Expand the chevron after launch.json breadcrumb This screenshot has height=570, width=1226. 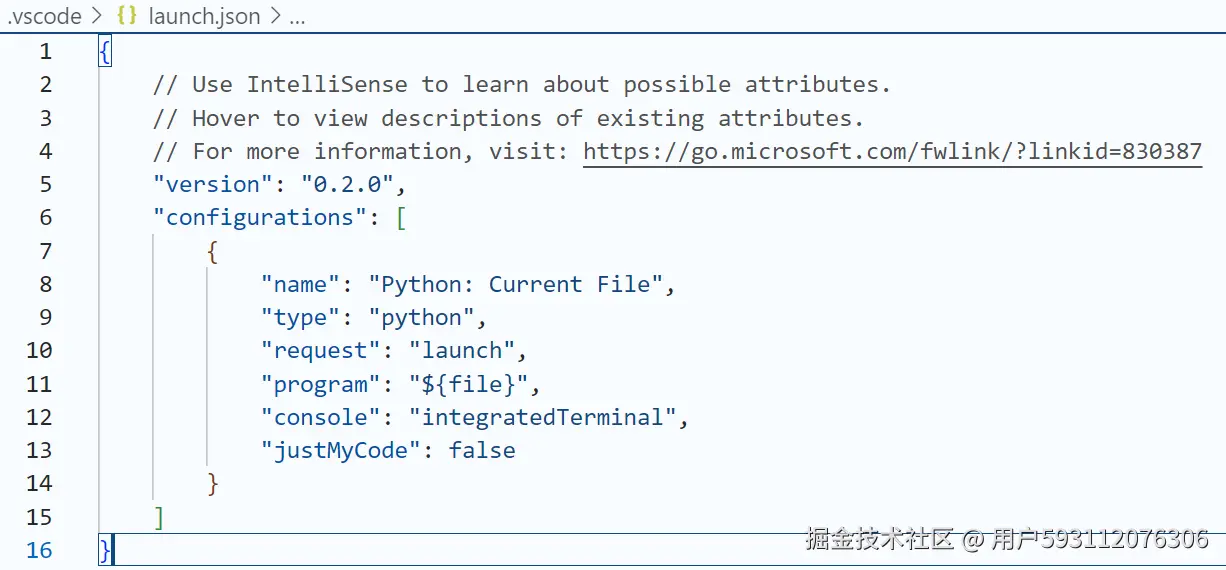click(275, 16)
